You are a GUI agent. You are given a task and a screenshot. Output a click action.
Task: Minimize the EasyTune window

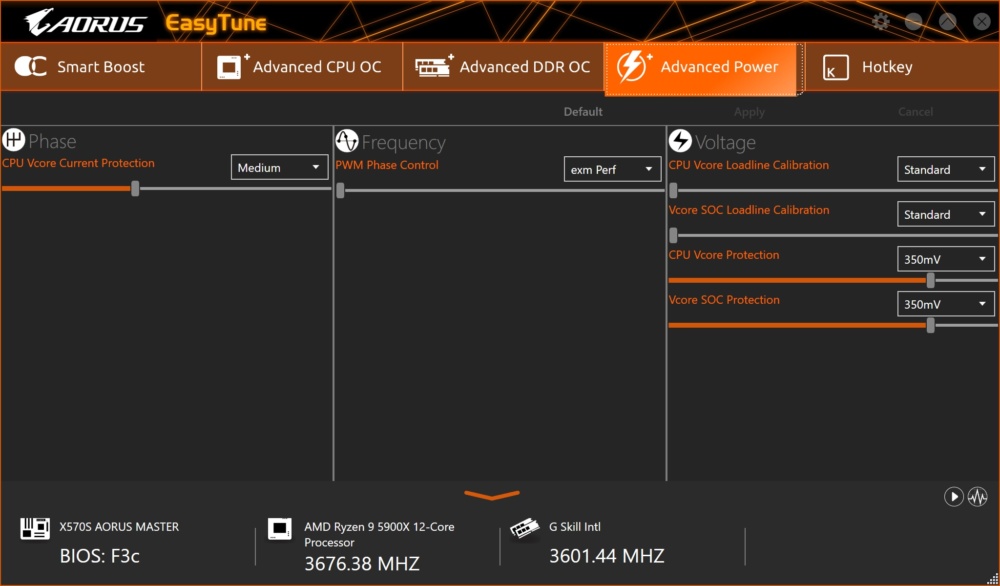point(914,22)
